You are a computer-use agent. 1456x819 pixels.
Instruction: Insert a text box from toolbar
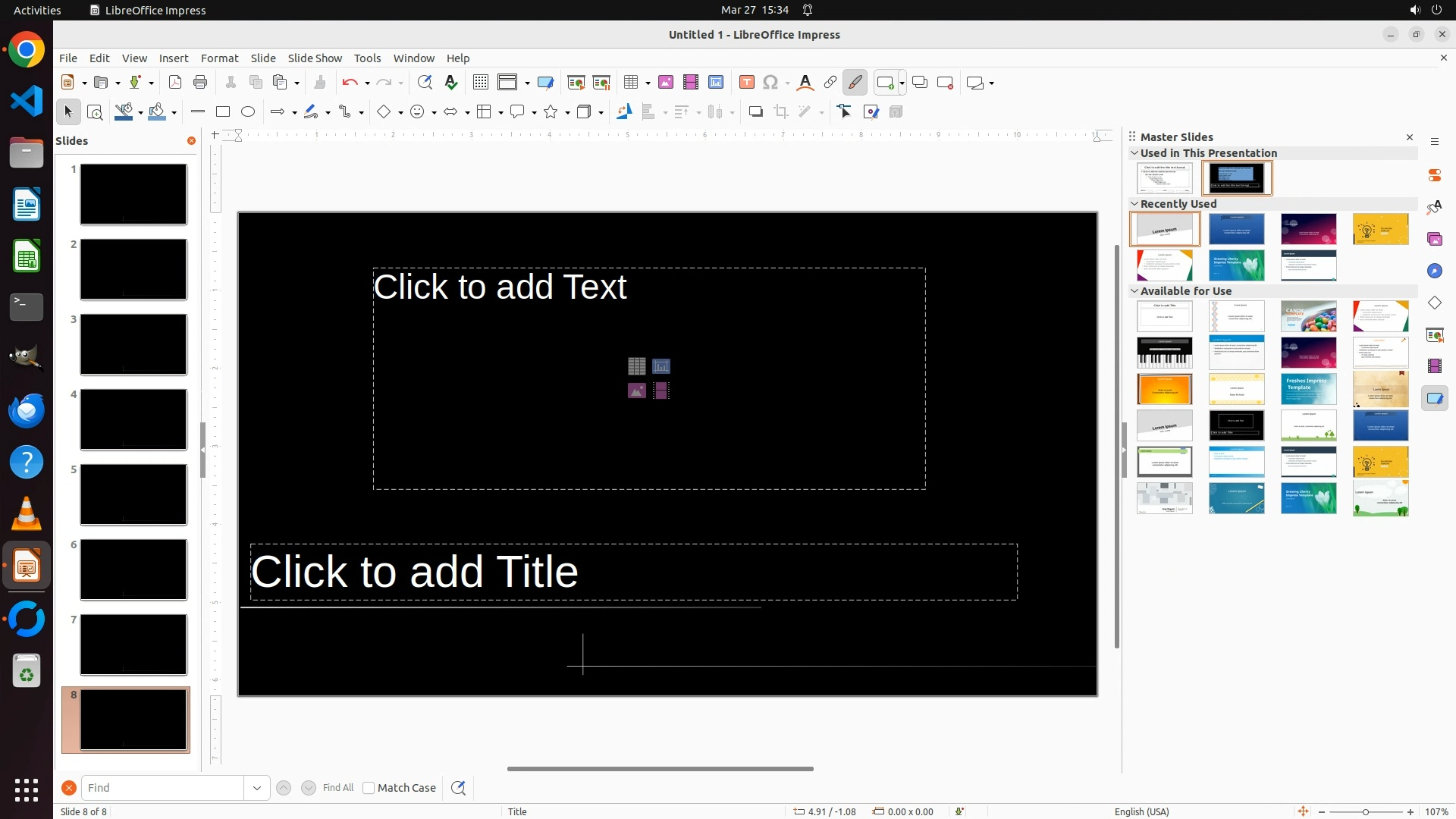pyautogui.click(x=746, y=83)
